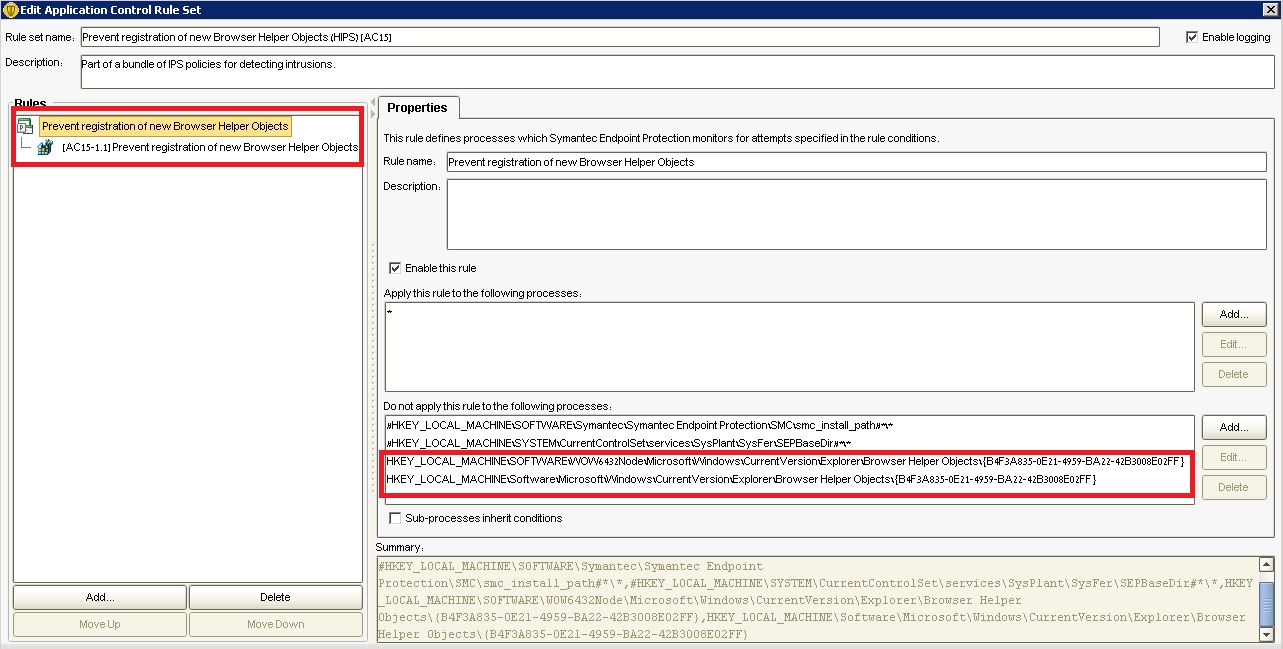The width and height of the screenshot is (1283, 649).
Task: Click Edit beside the apply-to processes list
Action: [1234, 344]
